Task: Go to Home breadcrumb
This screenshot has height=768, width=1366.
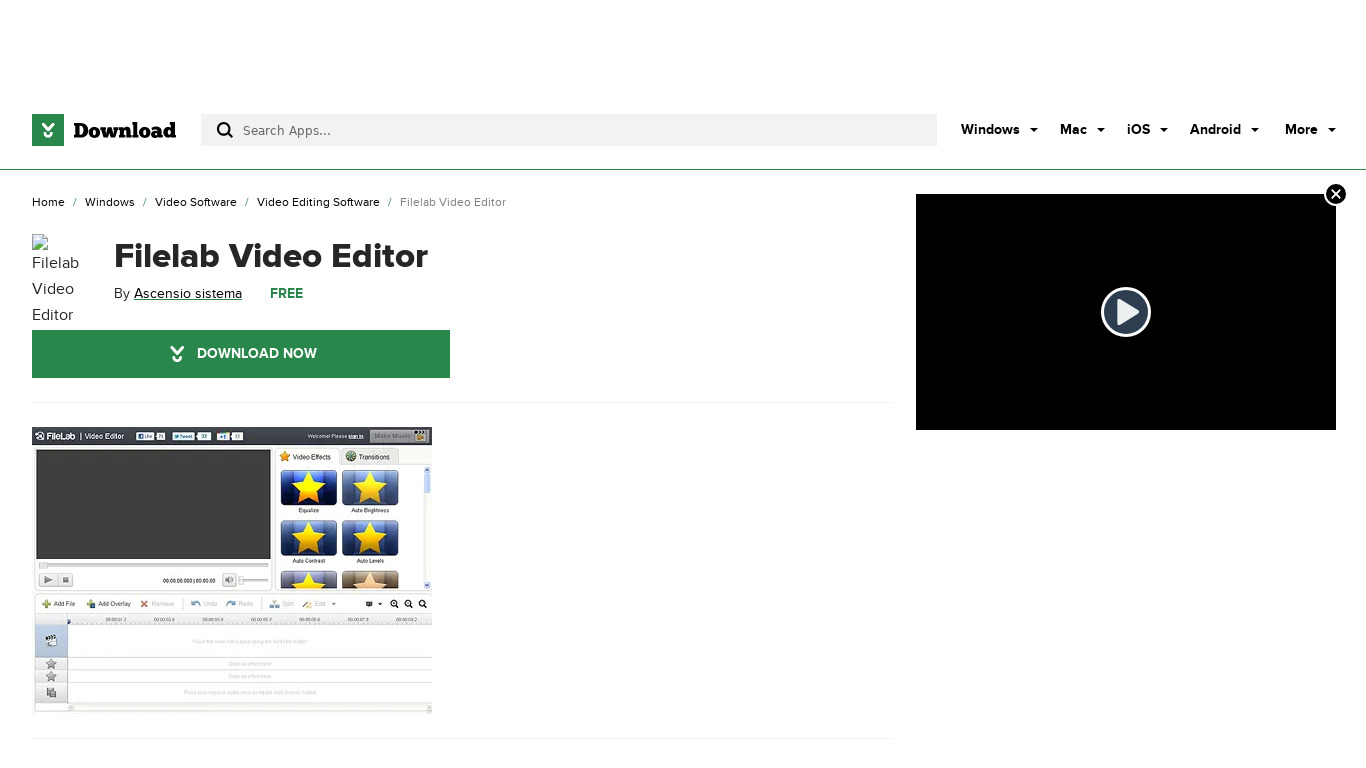Action: click(x=48, y=202)
